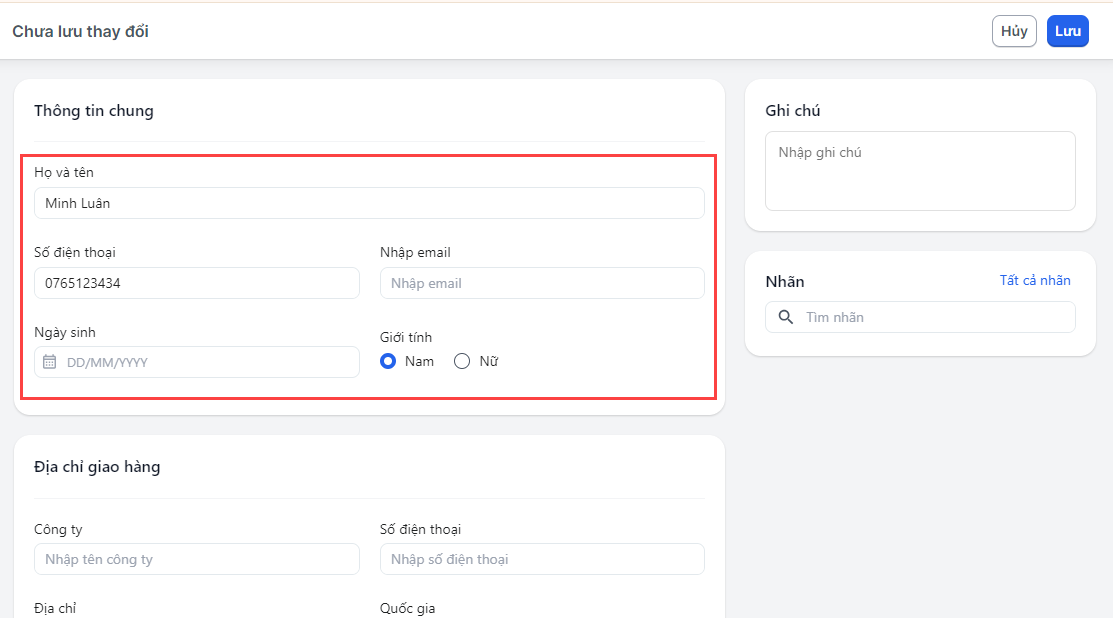Screen dimensions: 1113x618
Task: Click the Địa chỉ giao hàng heading
Action: tap(97, 467)
